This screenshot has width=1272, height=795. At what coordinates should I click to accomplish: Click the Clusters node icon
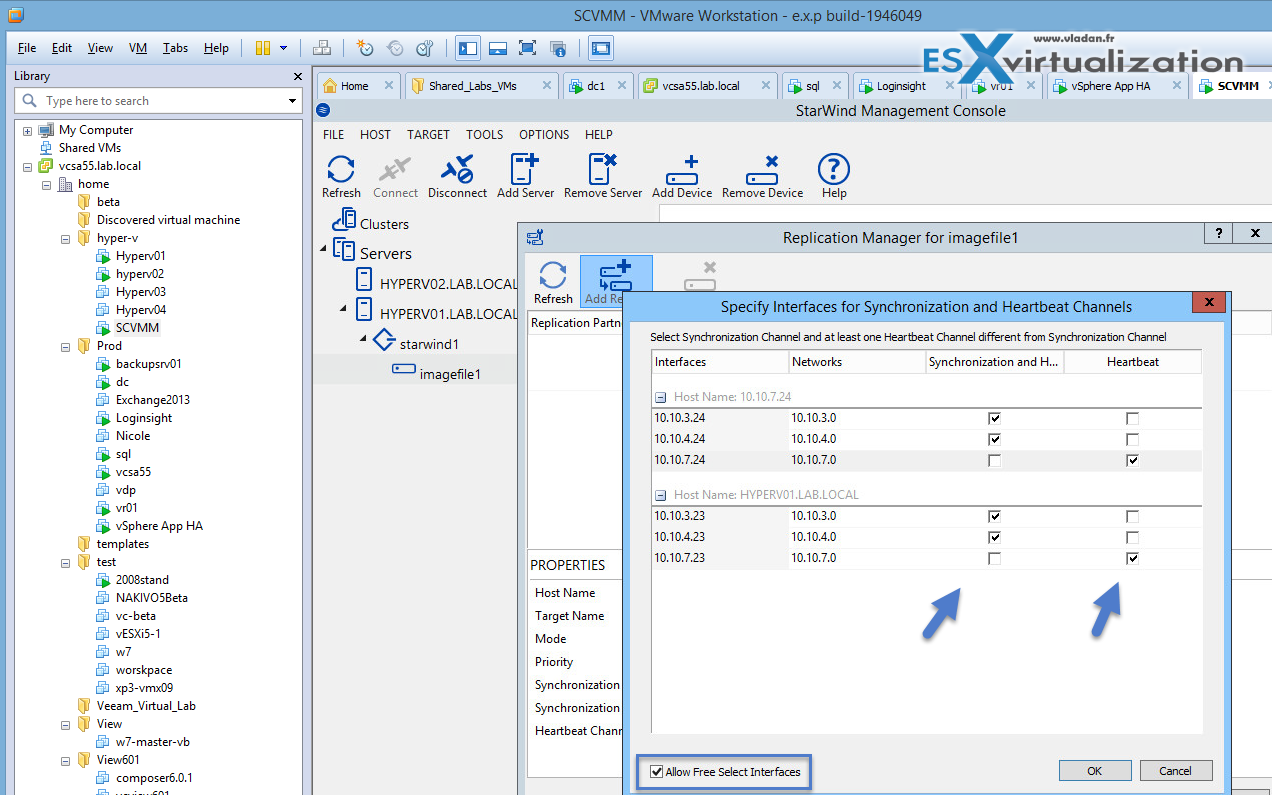(x=344, y=220)
